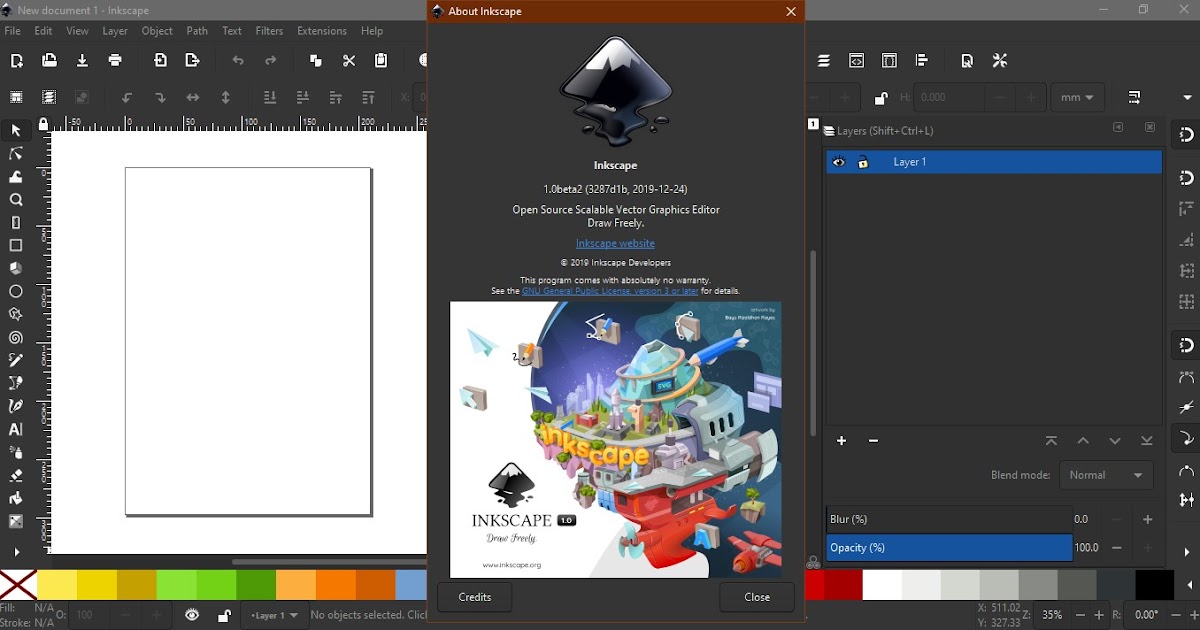
Task: Open the Inkscape website link
Action: [x=615, y=244]
